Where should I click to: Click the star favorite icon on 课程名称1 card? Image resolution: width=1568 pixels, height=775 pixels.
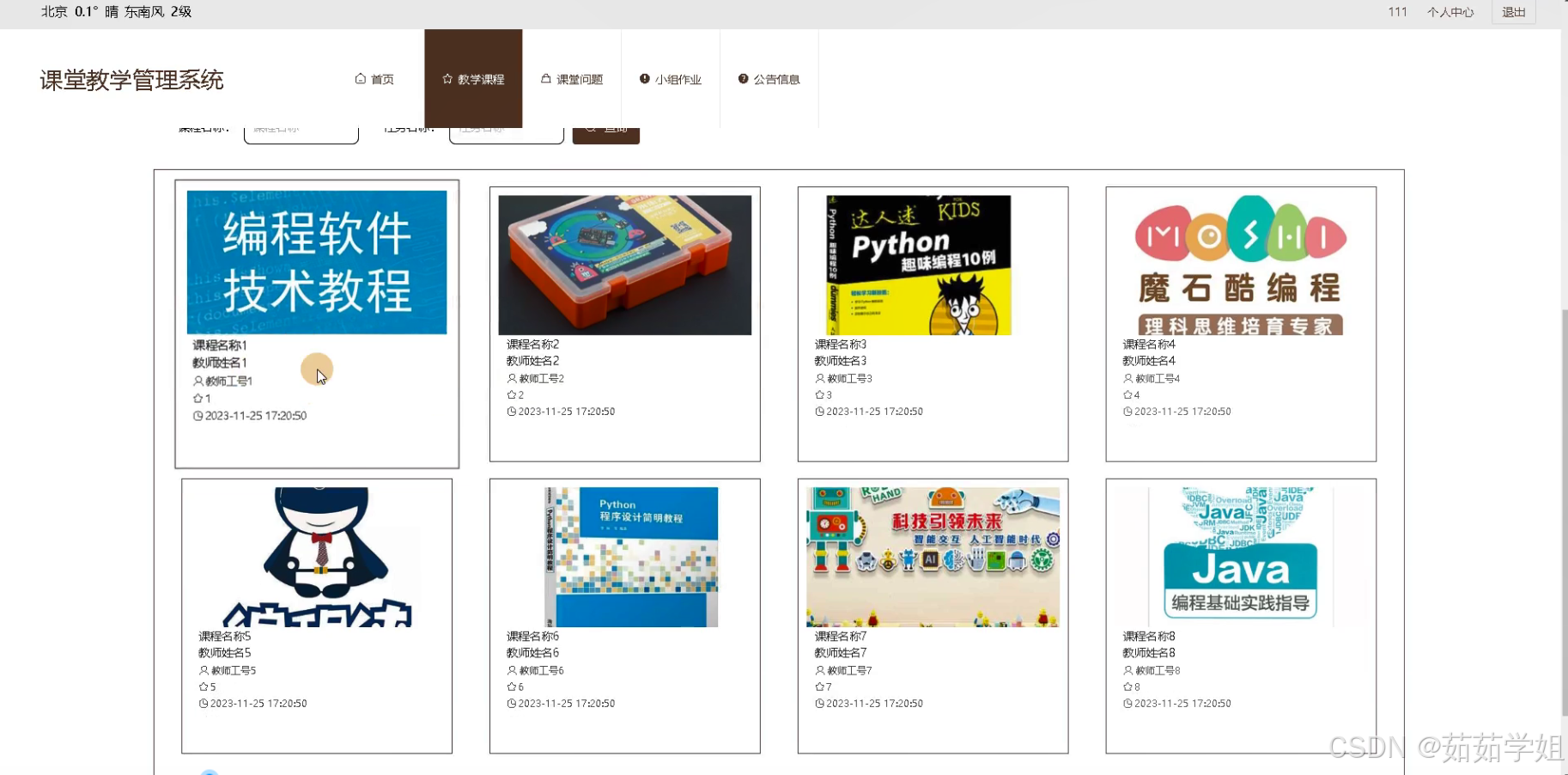198,399
